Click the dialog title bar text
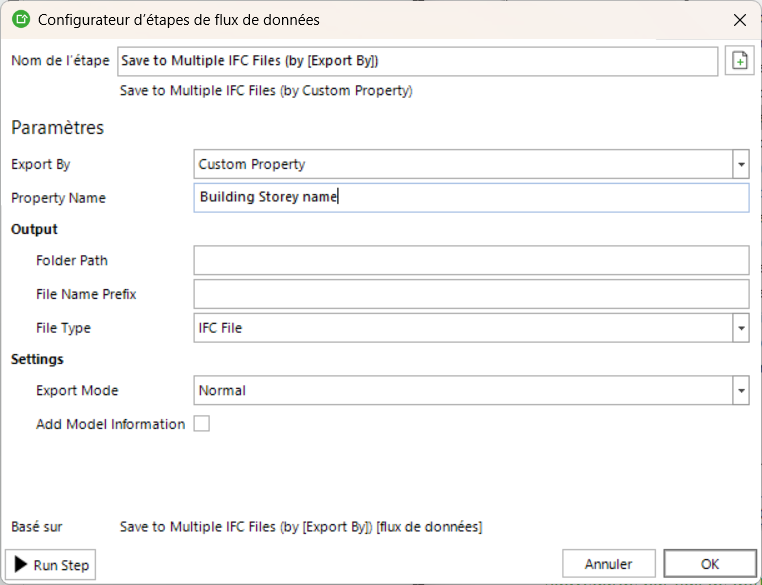The width and height of the screenshot is (762, 585). click(x=179, y=20)
